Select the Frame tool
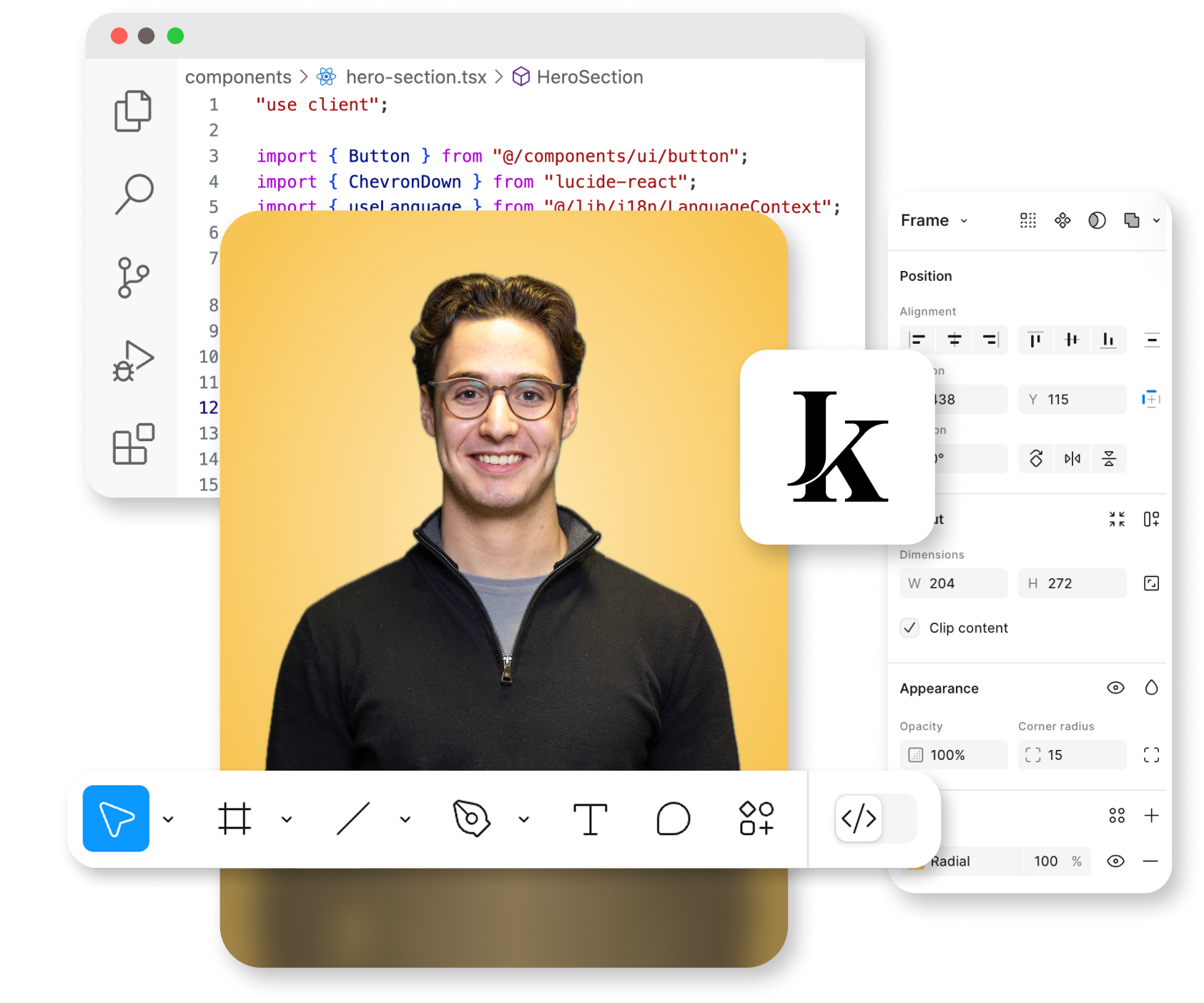This screenshot has height=1003, width=1204. click(235, 819)
